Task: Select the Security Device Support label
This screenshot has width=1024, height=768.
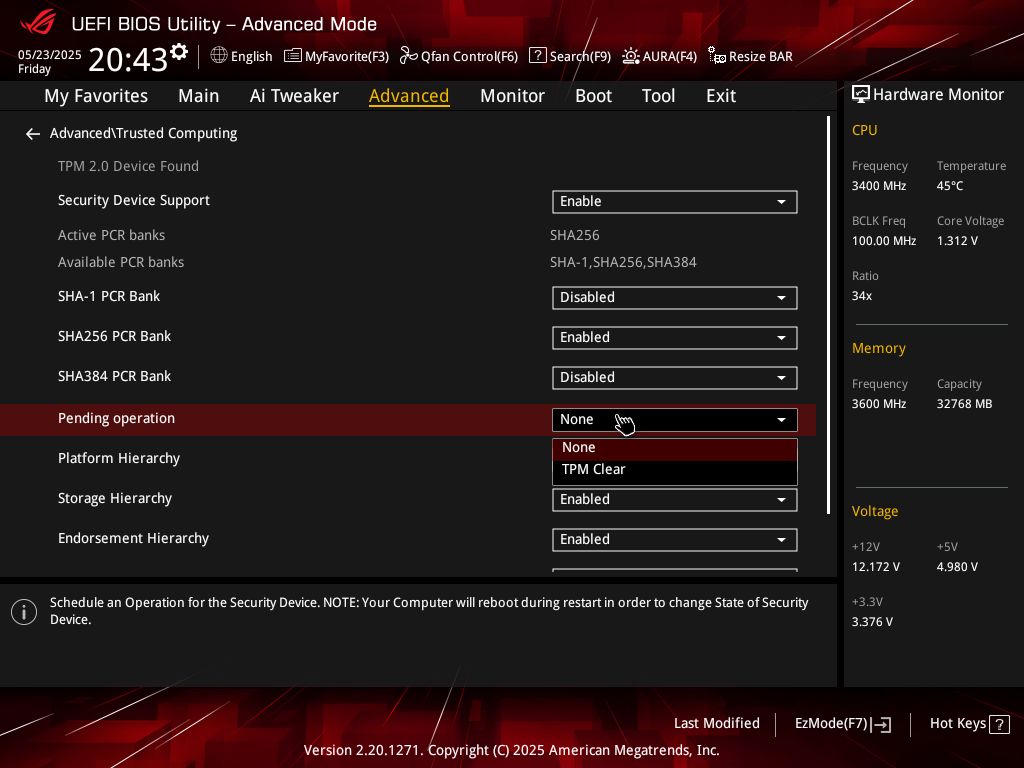Action: pyautogui.click(x=134, y=200)
